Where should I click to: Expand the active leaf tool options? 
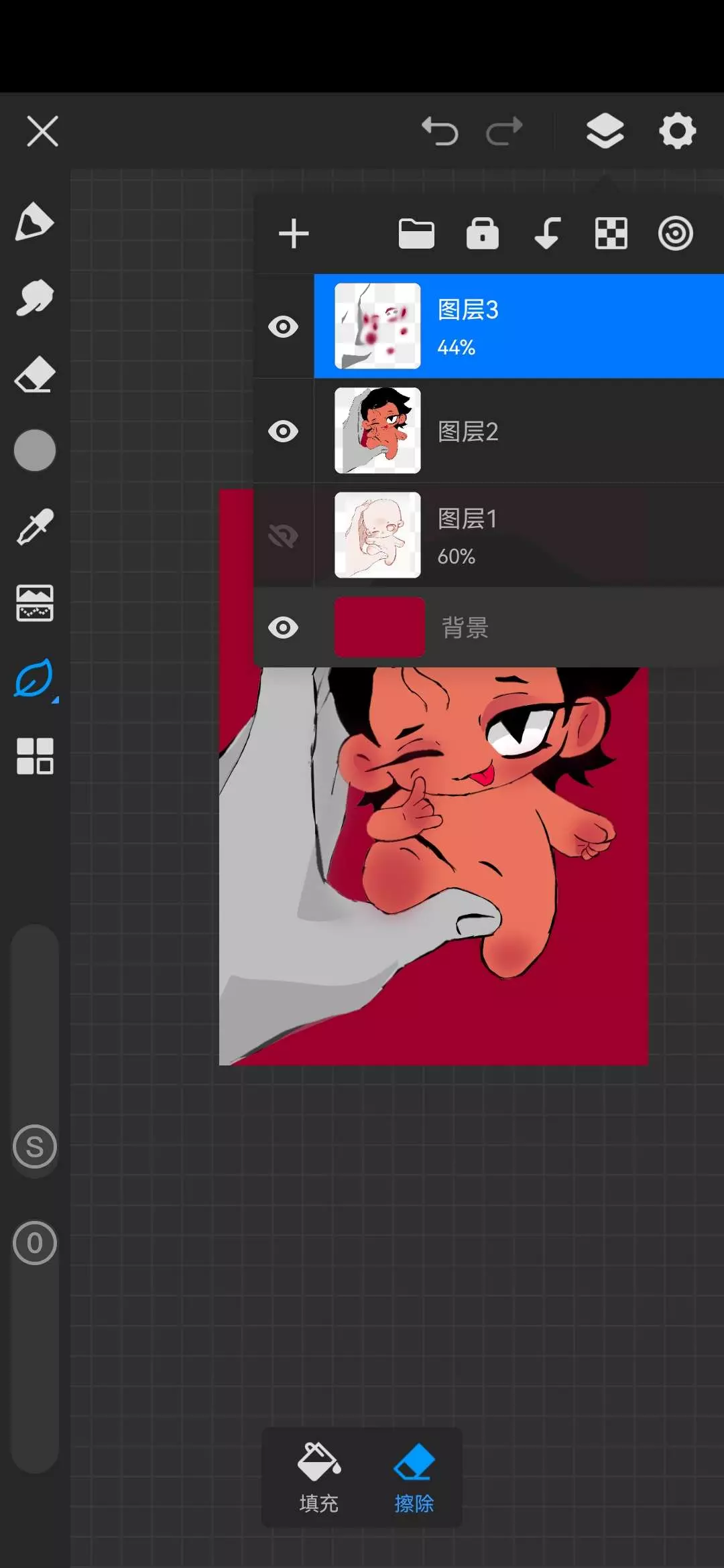tap(34, 679)
